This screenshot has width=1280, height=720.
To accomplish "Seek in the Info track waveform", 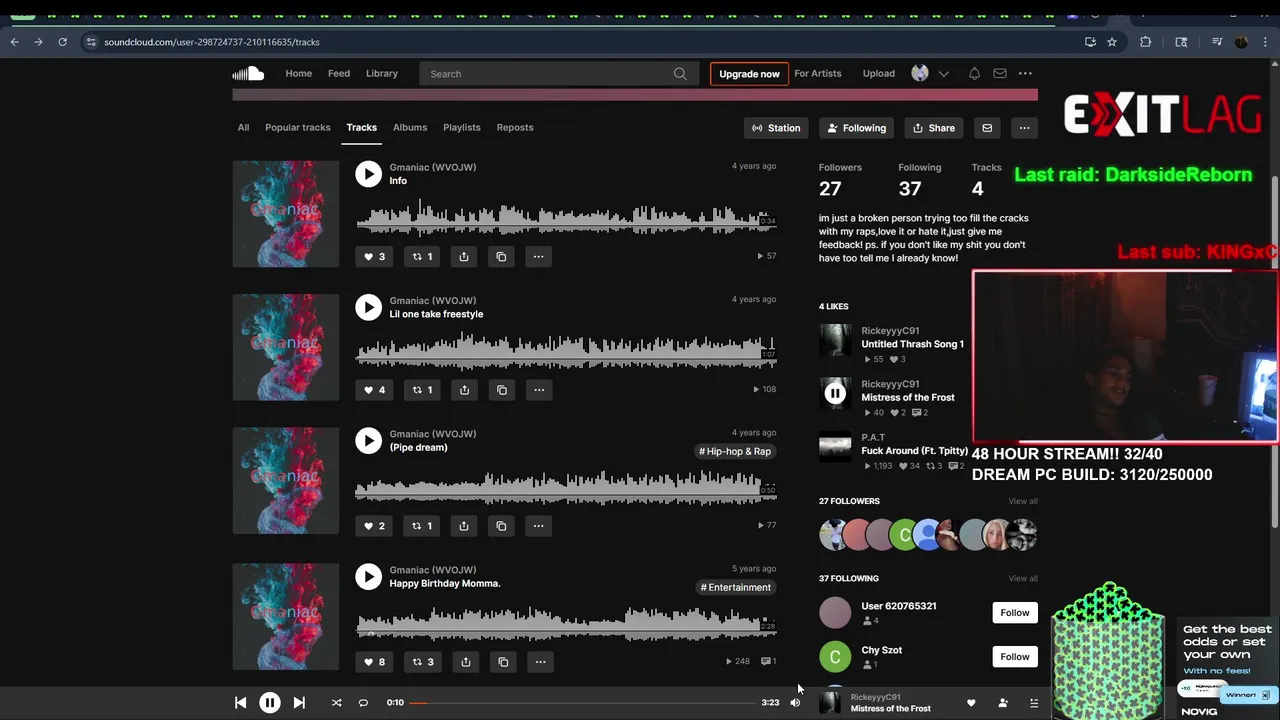I will pos(566,217).
